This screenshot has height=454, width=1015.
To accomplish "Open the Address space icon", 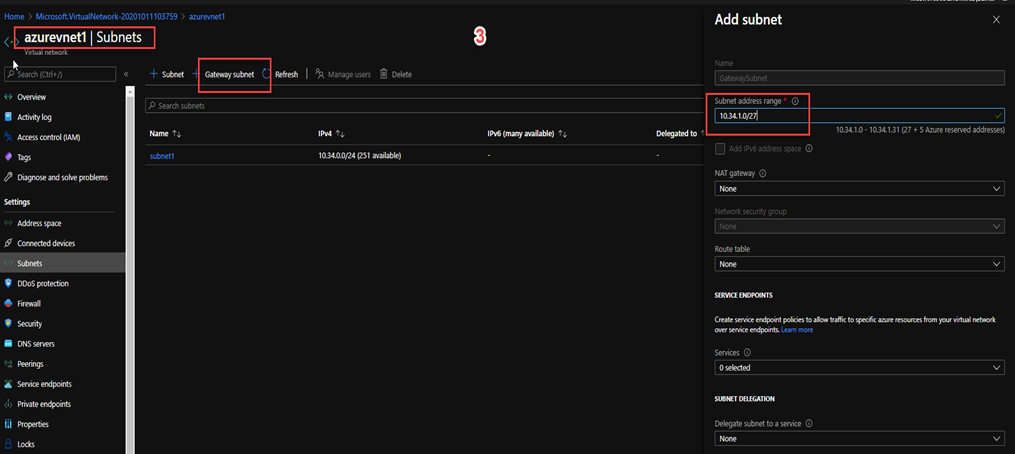I will pos(8,223).
